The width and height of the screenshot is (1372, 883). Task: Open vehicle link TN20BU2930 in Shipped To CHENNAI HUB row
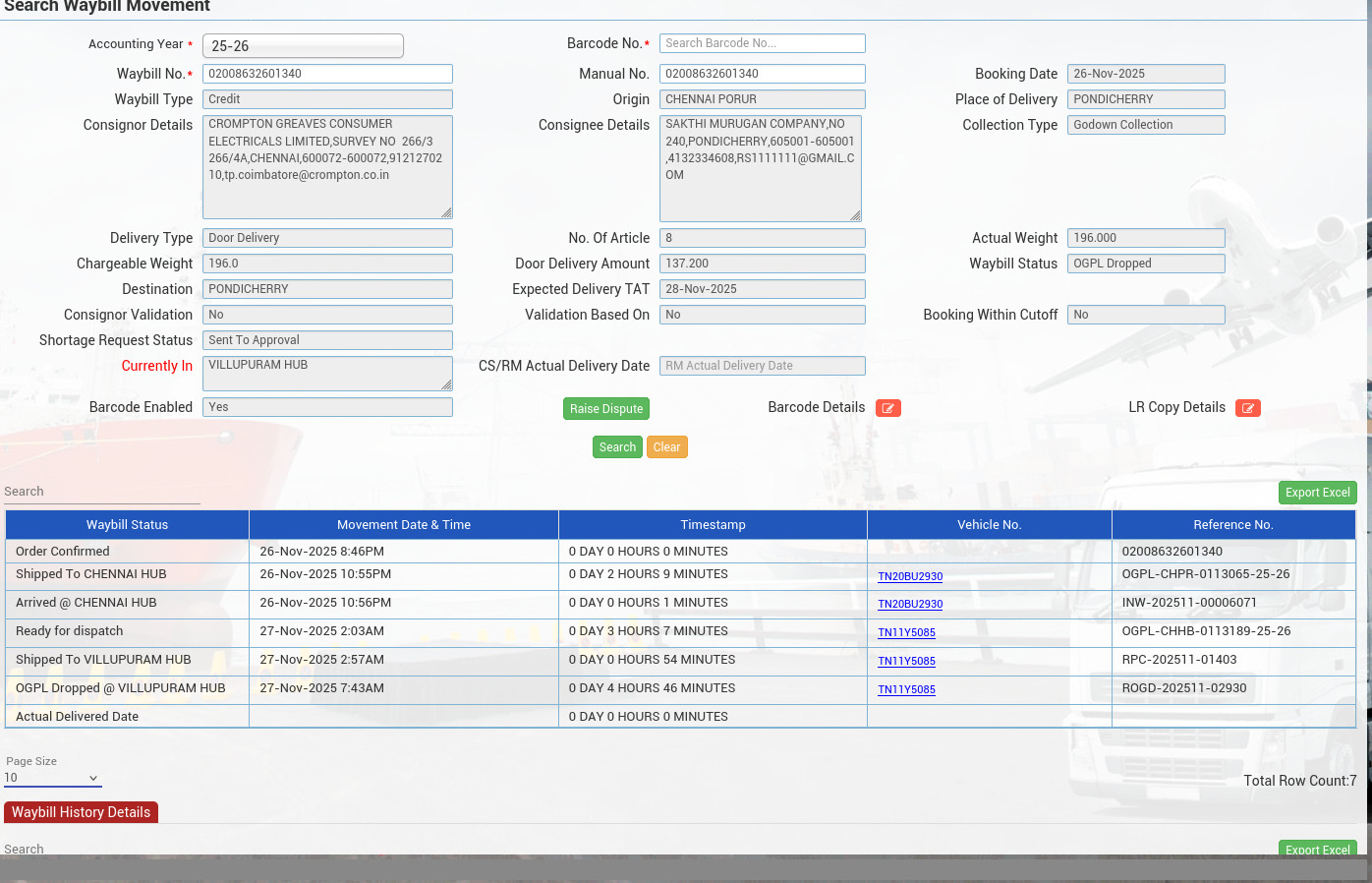click(x=909, y=577)
